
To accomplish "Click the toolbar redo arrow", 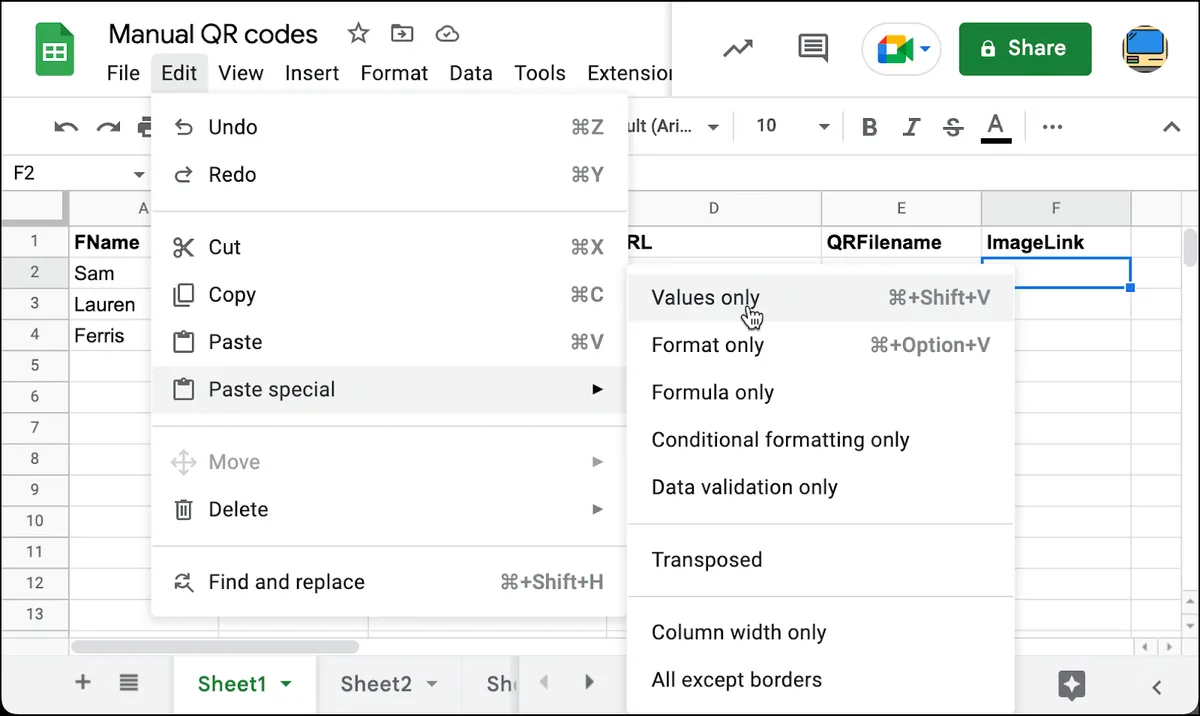I will 108,127.
